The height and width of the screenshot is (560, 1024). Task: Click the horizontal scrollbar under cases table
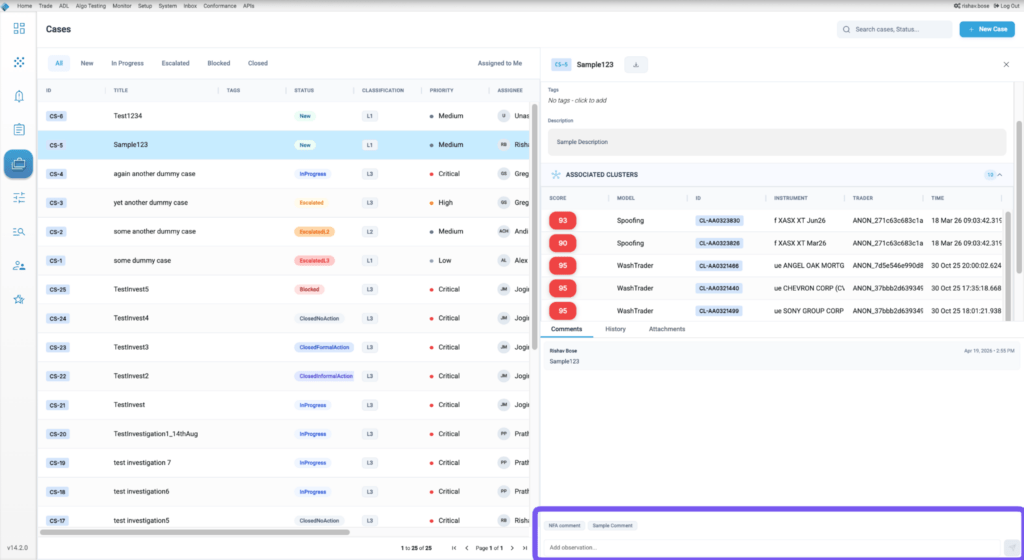195,532
